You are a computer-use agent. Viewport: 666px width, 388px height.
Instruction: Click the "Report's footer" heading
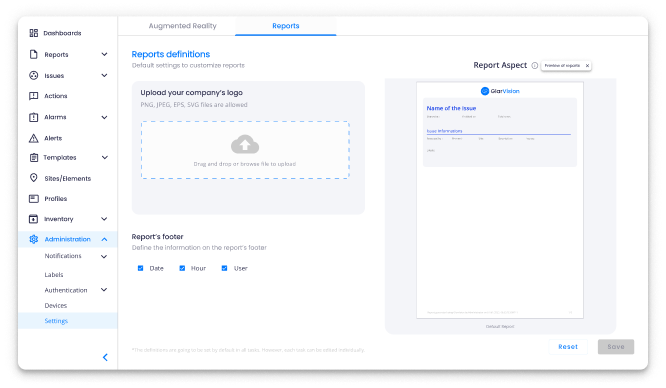[x=158, y=237]
